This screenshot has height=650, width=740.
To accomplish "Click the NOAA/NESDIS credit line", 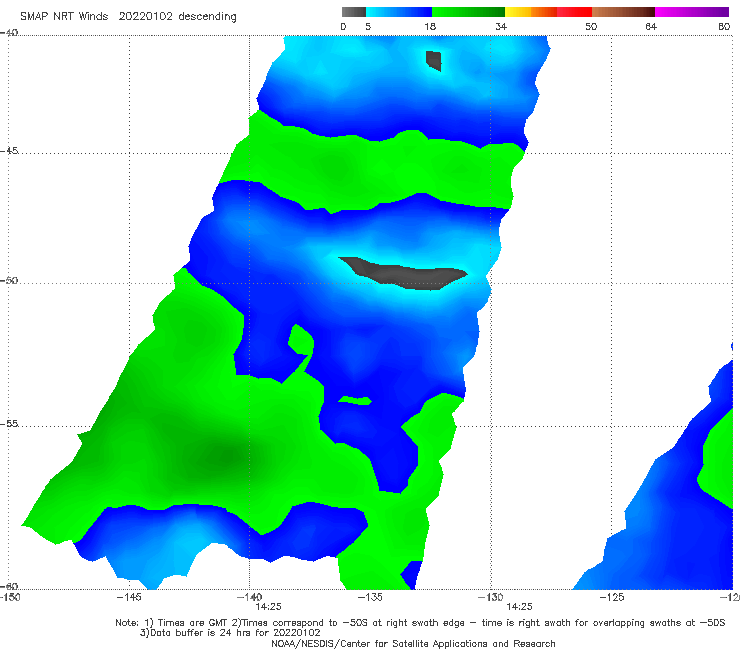I will (x=413, y=643).
